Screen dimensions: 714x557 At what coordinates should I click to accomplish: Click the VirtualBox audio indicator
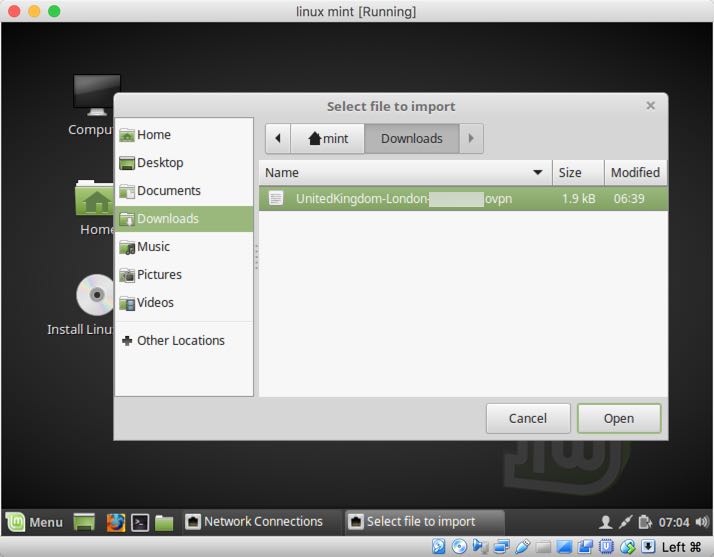(480, 546)
